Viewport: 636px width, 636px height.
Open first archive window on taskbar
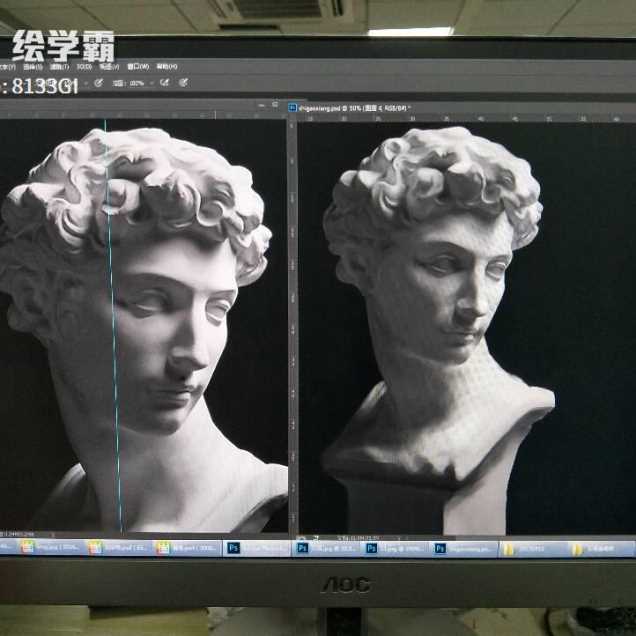(x=49, y=548)
